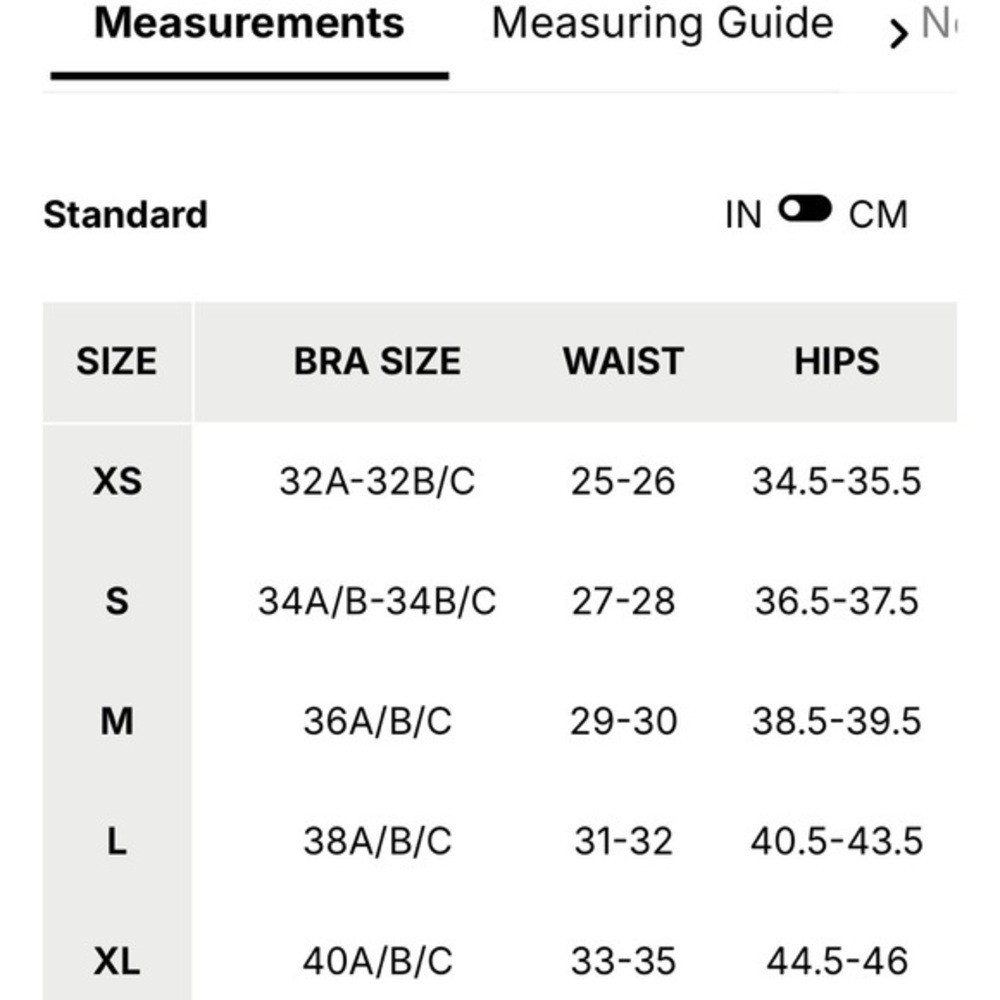Select the L size row label
The width and height of the screenshot is (1000, 1000).
coord(117,842)
